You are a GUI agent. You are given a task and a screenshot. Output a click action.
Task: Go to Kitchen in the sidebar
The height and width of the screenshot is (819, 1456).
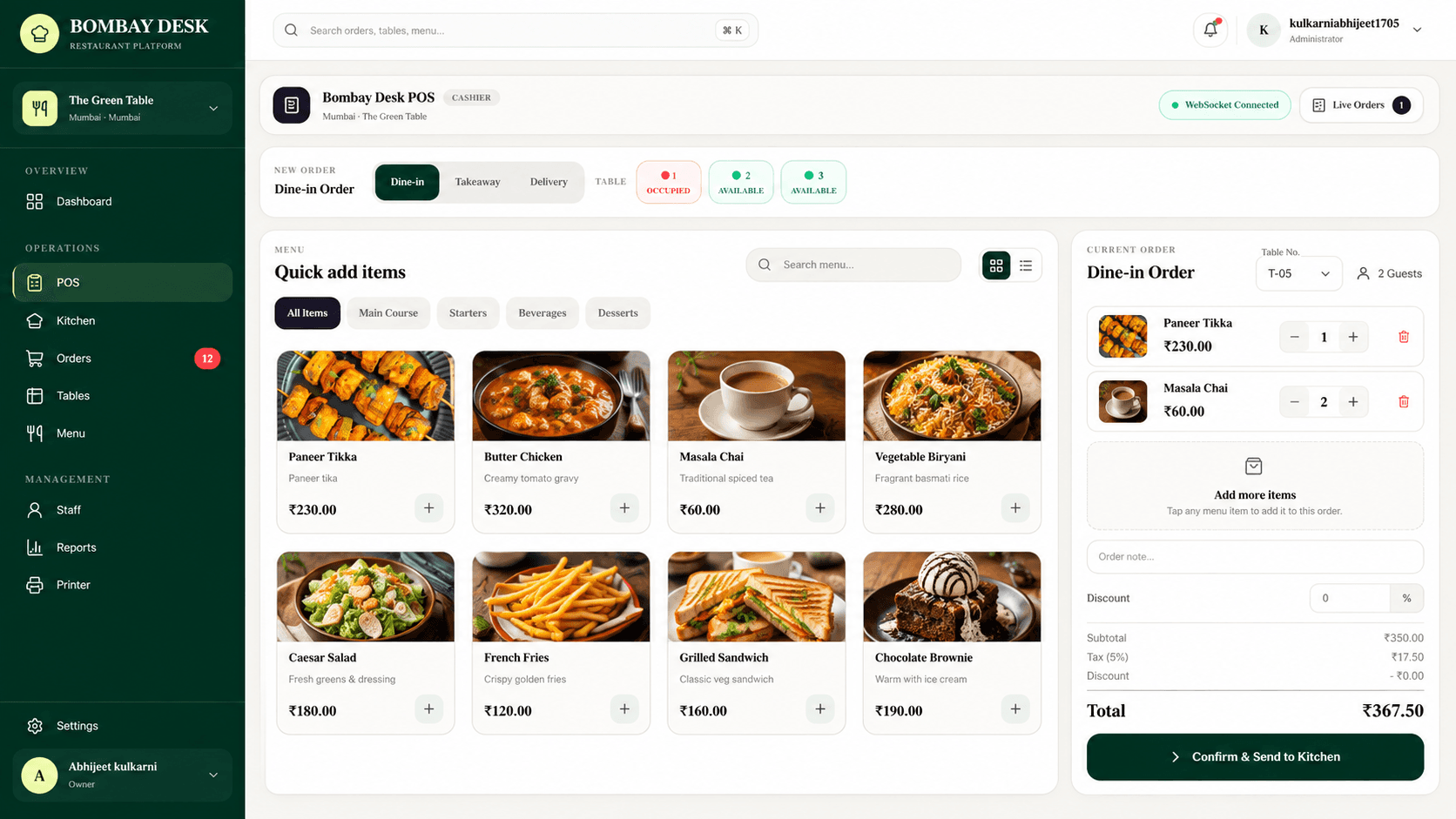[x=123, y=320]
